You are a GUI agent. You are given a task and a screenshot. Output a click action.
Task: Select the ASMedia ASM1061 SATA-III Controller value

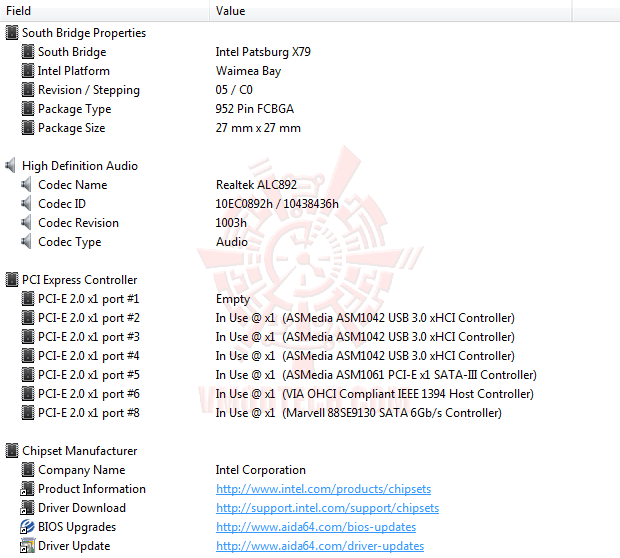[376, 375]
